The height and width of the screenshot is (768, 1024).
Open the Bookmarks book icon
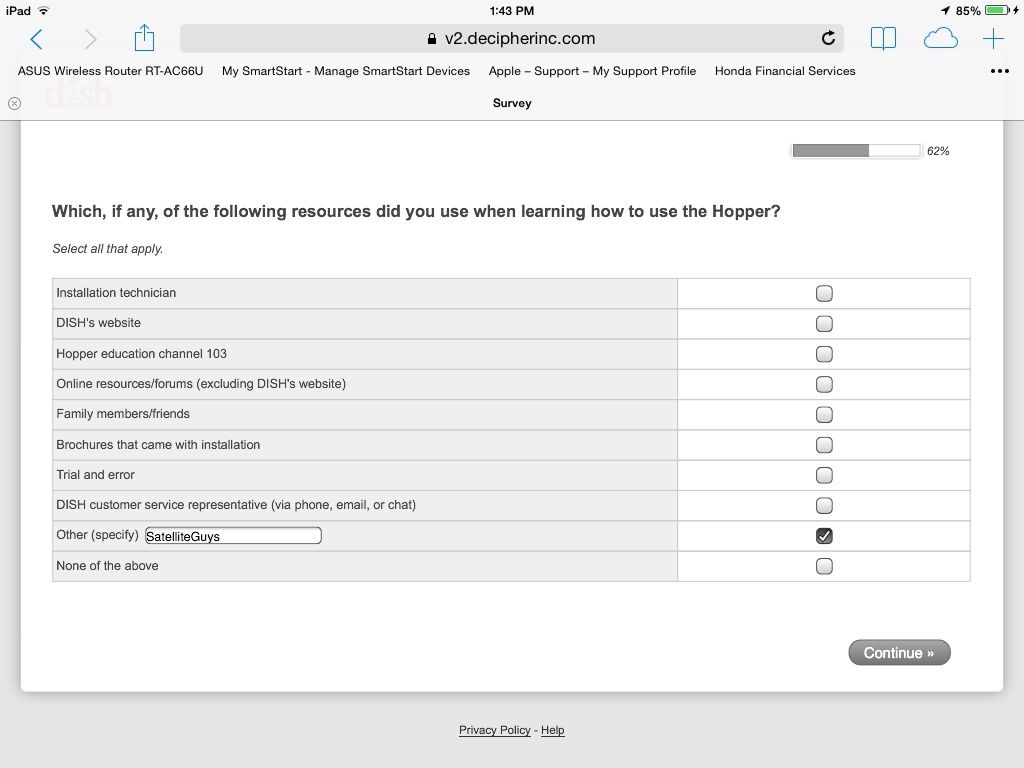(x=883, y=39)
